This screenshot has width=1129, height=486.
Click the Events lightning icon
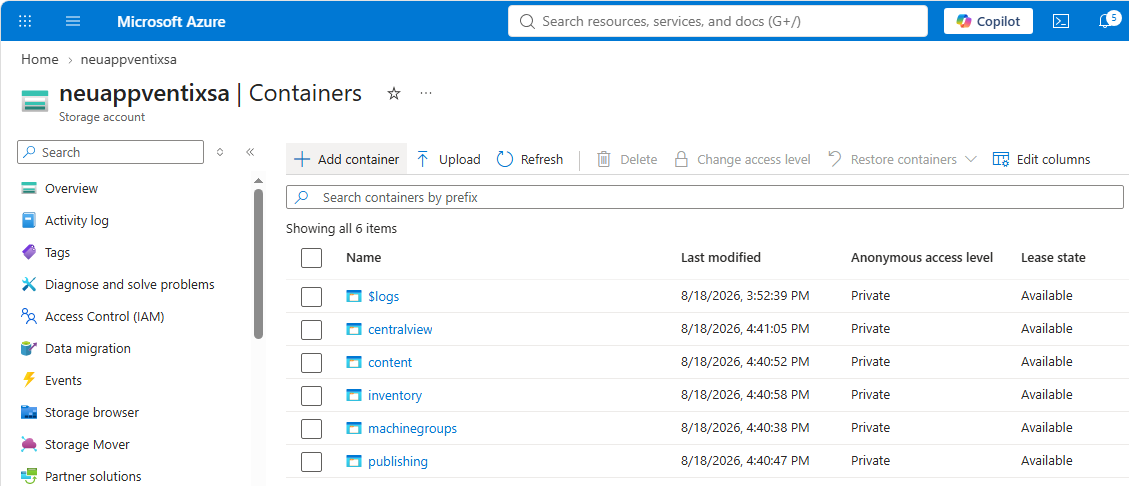(x=29, y=380)
